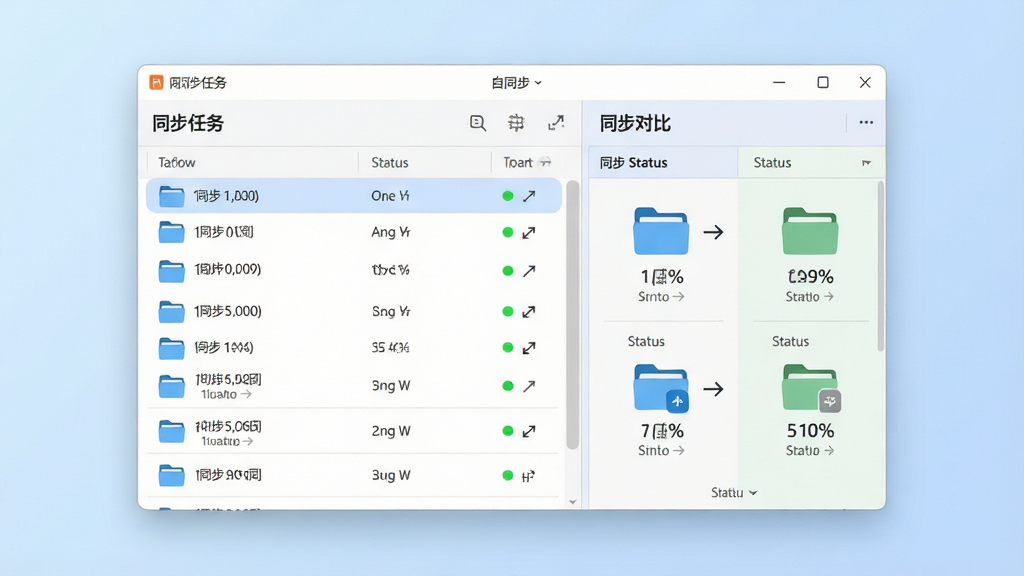This screenshot has height=576, width=1024.
Task: Click the expand icon in the Ang Vr row
Action: click(x=529, y=232)
